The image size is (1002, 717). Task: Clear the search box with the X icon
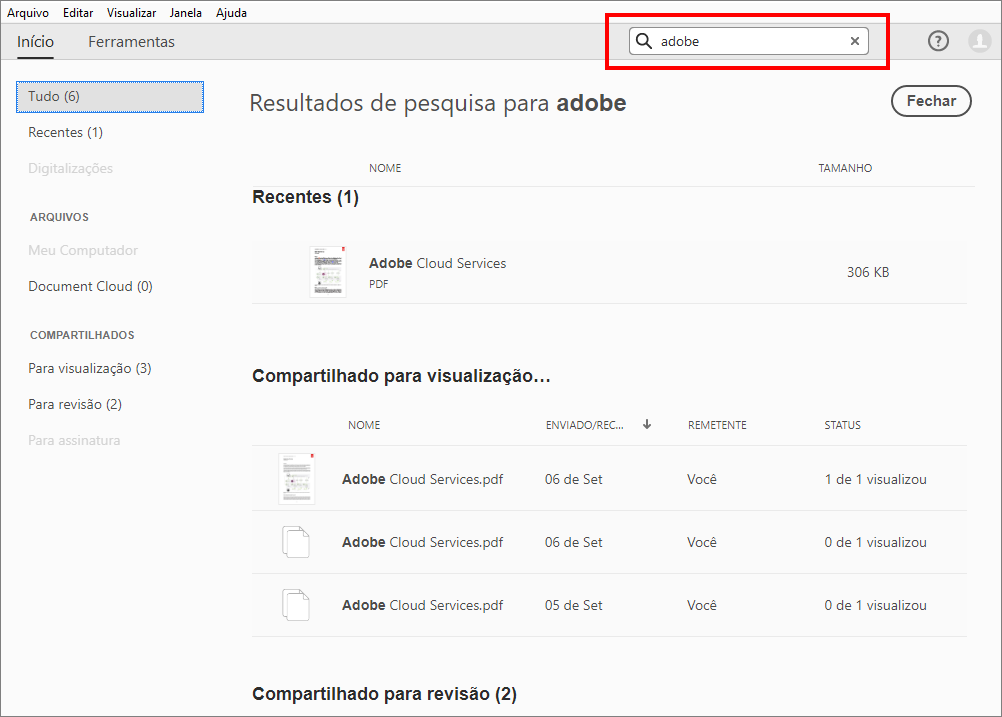tap(855, 41)
